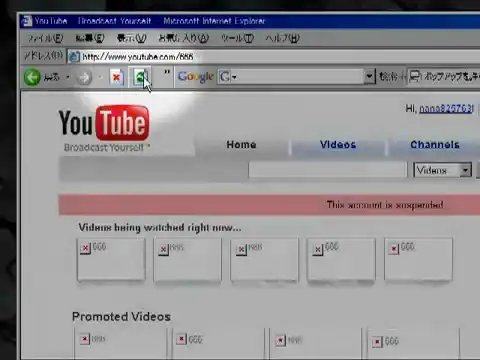Open fourth thumbnail under Videos being watched
This screenshot has width=480, height=360.
341,260
